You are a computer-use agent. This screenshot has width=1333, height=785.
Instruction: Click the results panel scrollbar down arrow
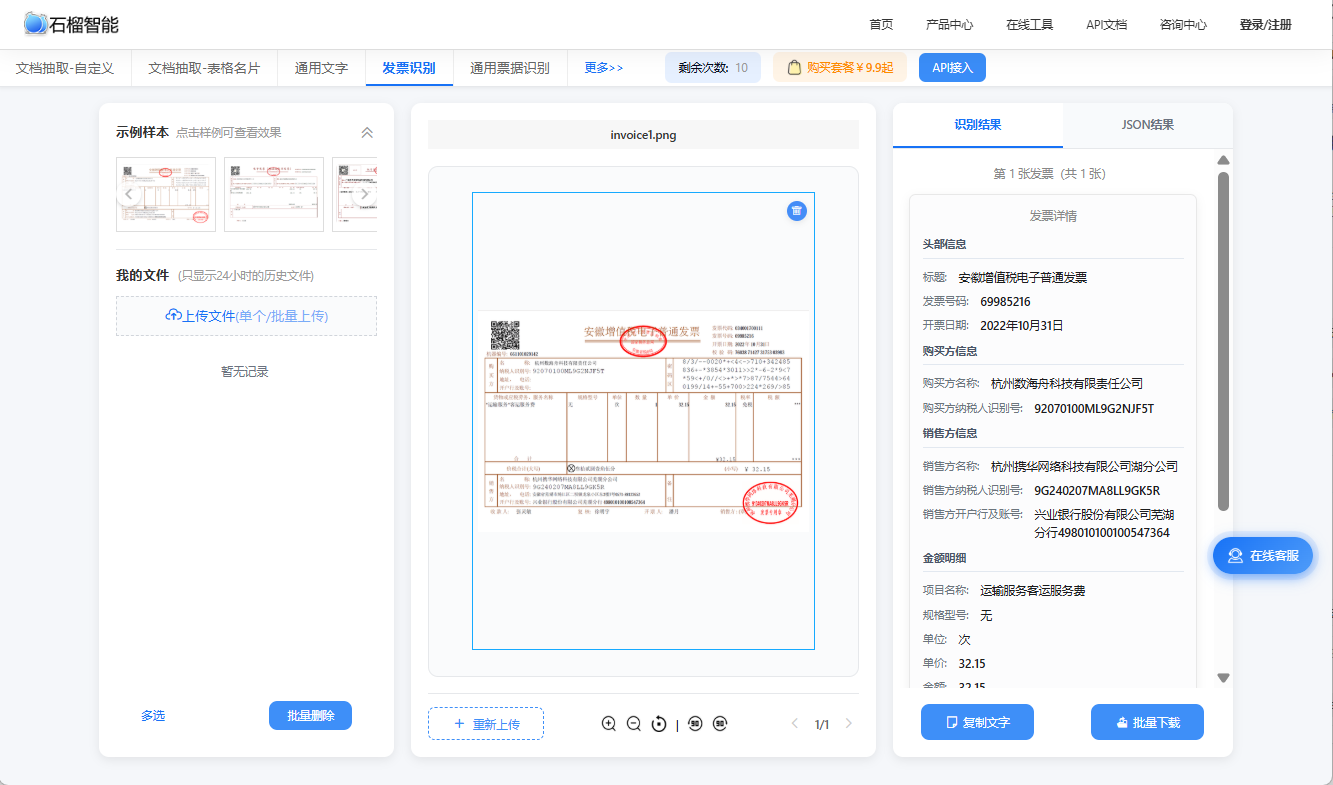pyautogui.click(x=1223, y=678)
